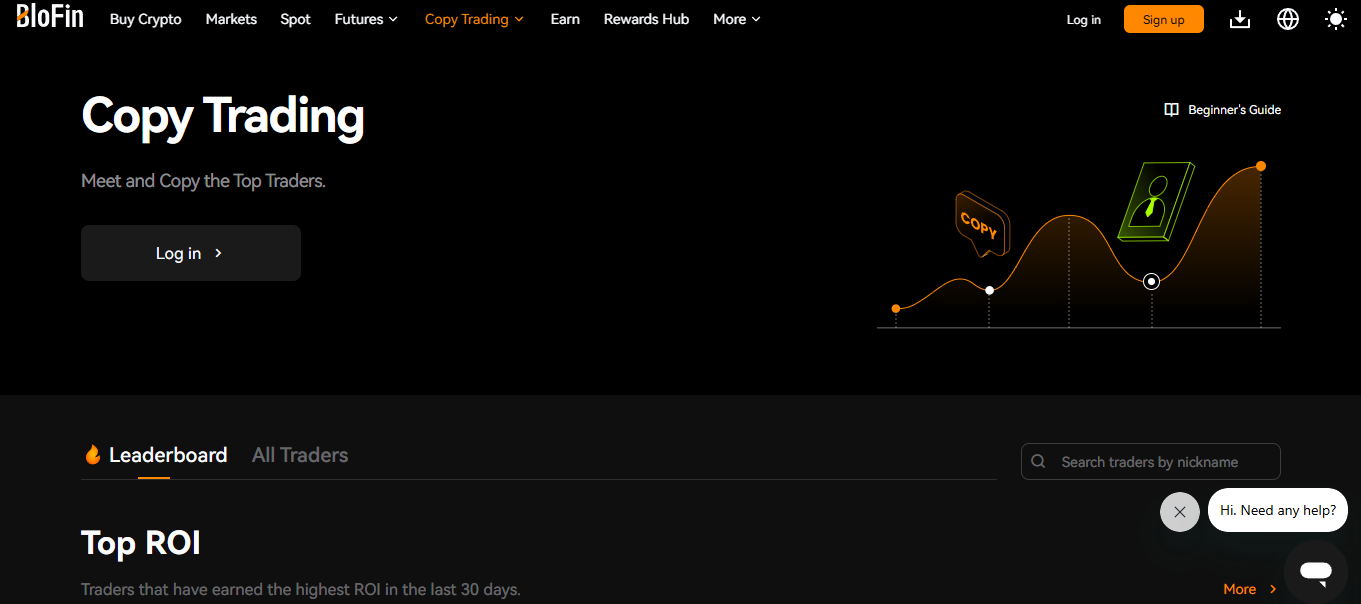1361x604 pixels.
Task: Click the Beginner's Guide book icon
Action: [1172, 110]
